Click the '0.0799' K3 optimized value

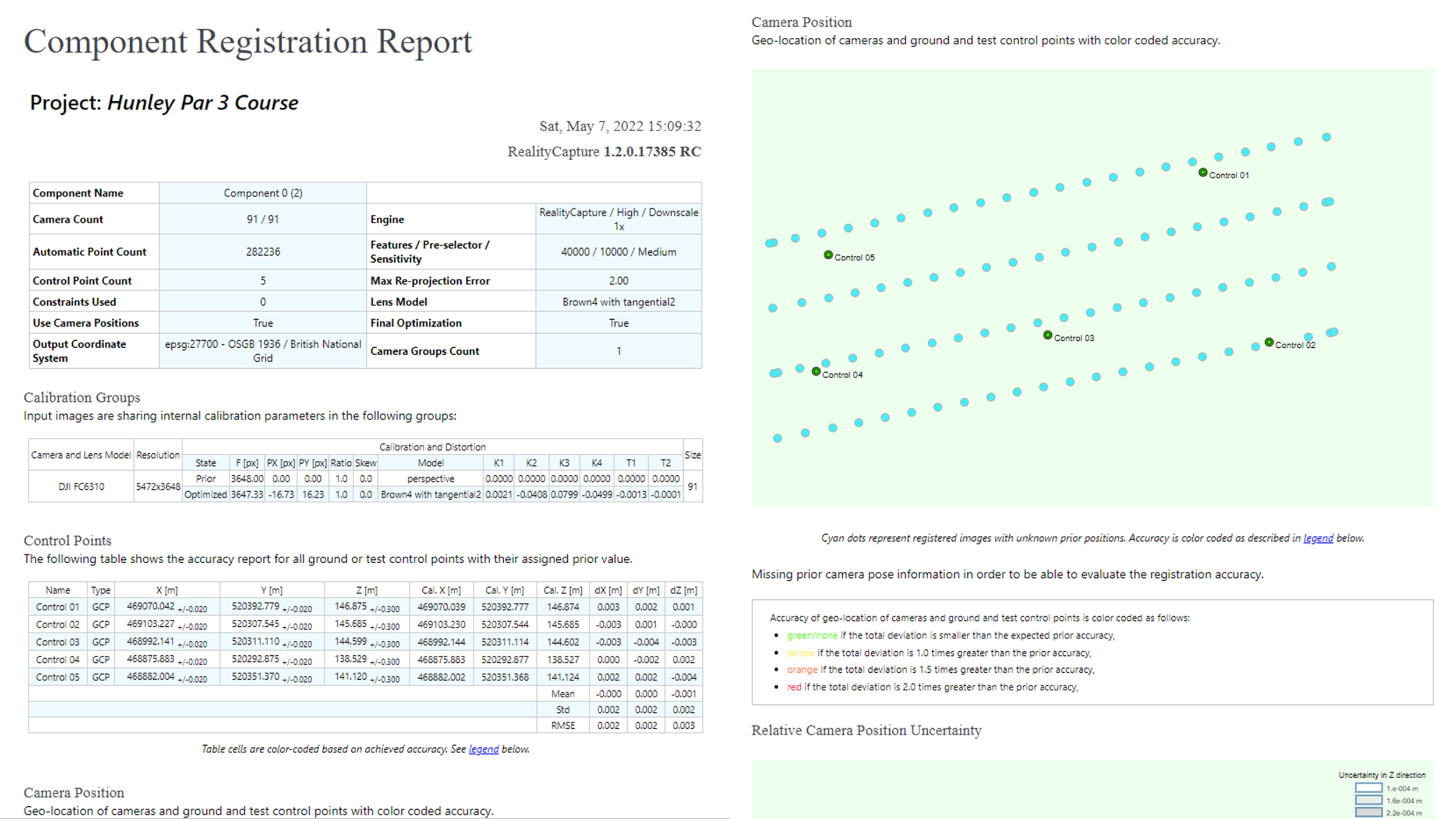(x=564, y=495)
